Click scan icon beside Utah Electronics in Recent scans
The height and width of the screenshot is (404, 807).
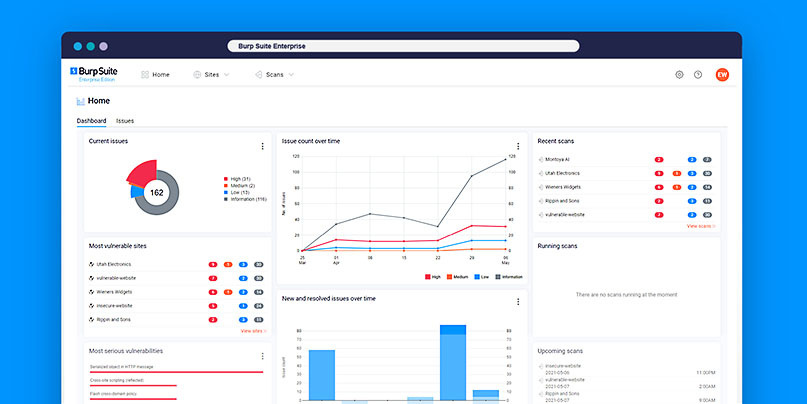541,174
